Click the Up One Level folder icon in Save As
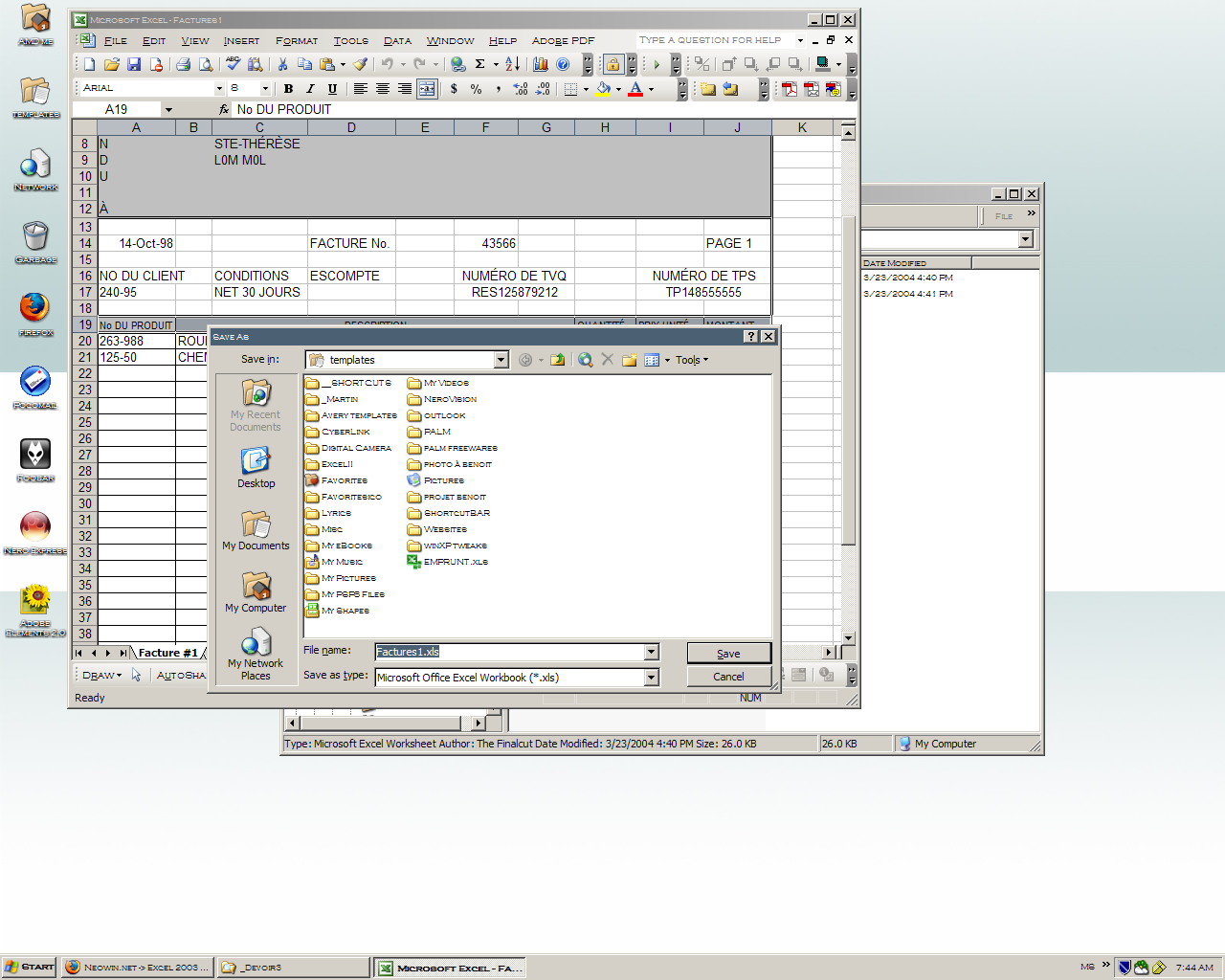The width and height of the screenshot is (1225, 980). click(557, 360)
